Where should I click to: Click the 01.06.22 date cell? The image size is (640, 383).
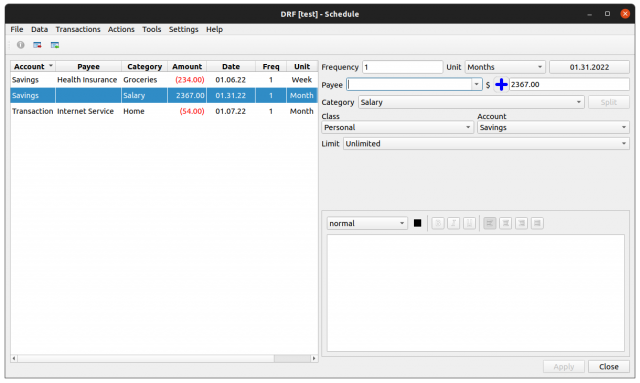click(x=231, y=80)
